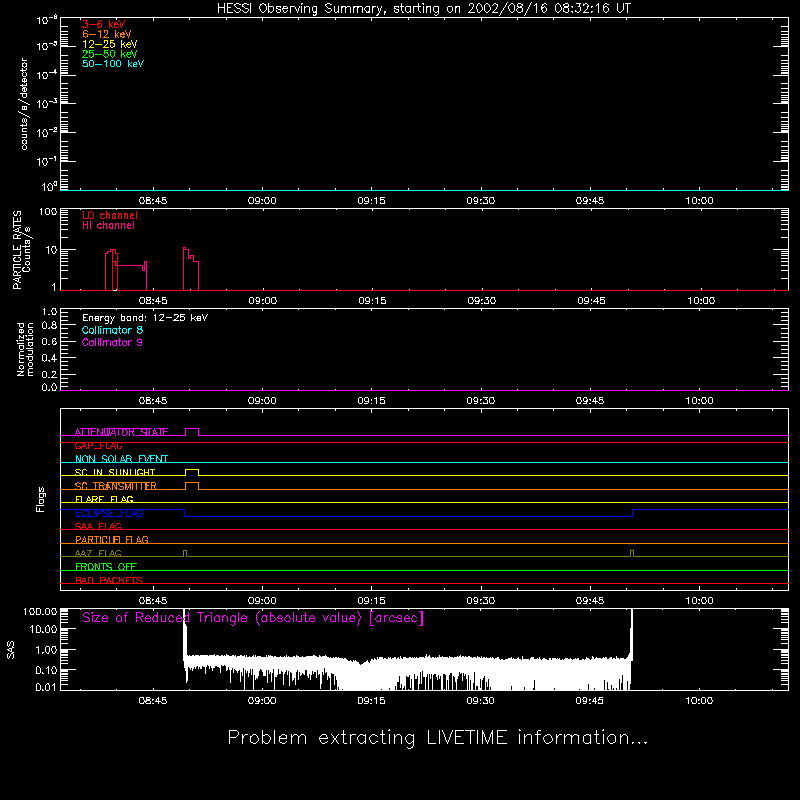The image size is (800, 800).
Task: Select the Collimator 8 legend entry
Action: click(x=112, y=330)
